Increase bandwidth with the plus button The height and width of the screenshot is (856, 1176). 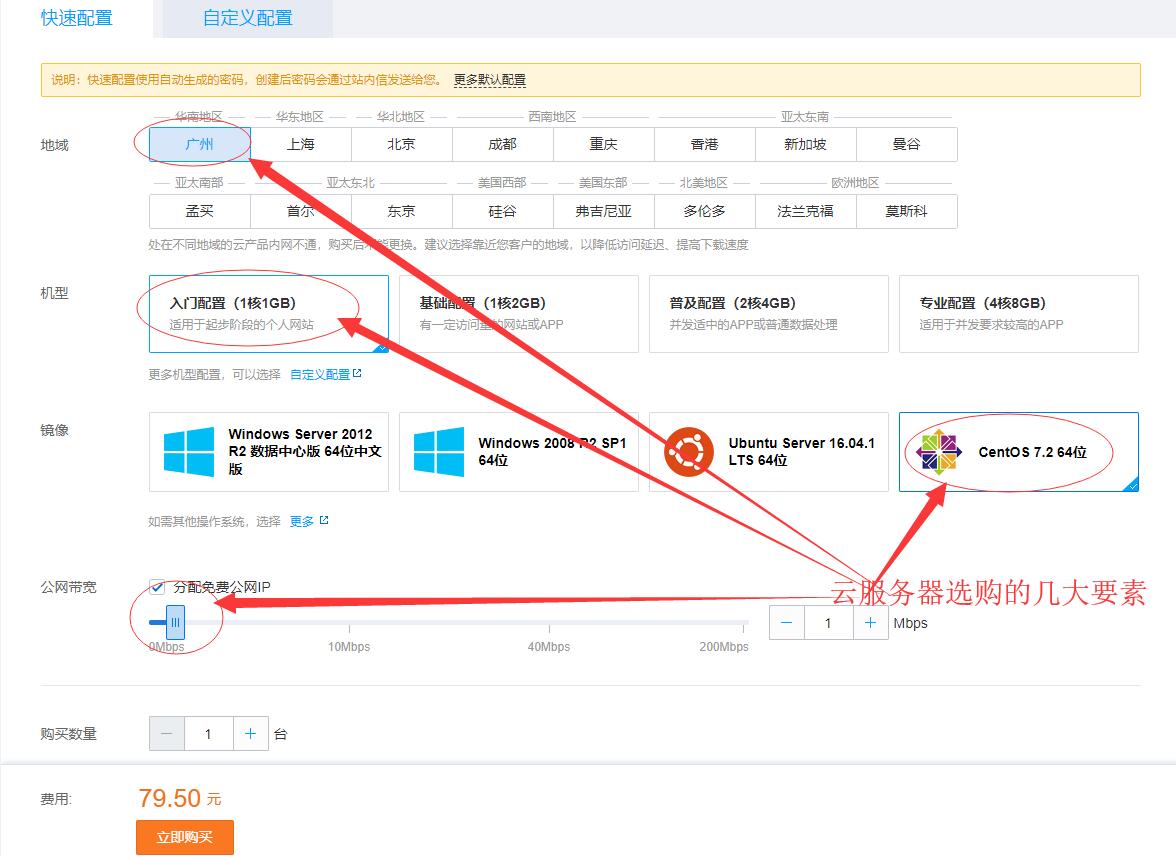[871, 623]
